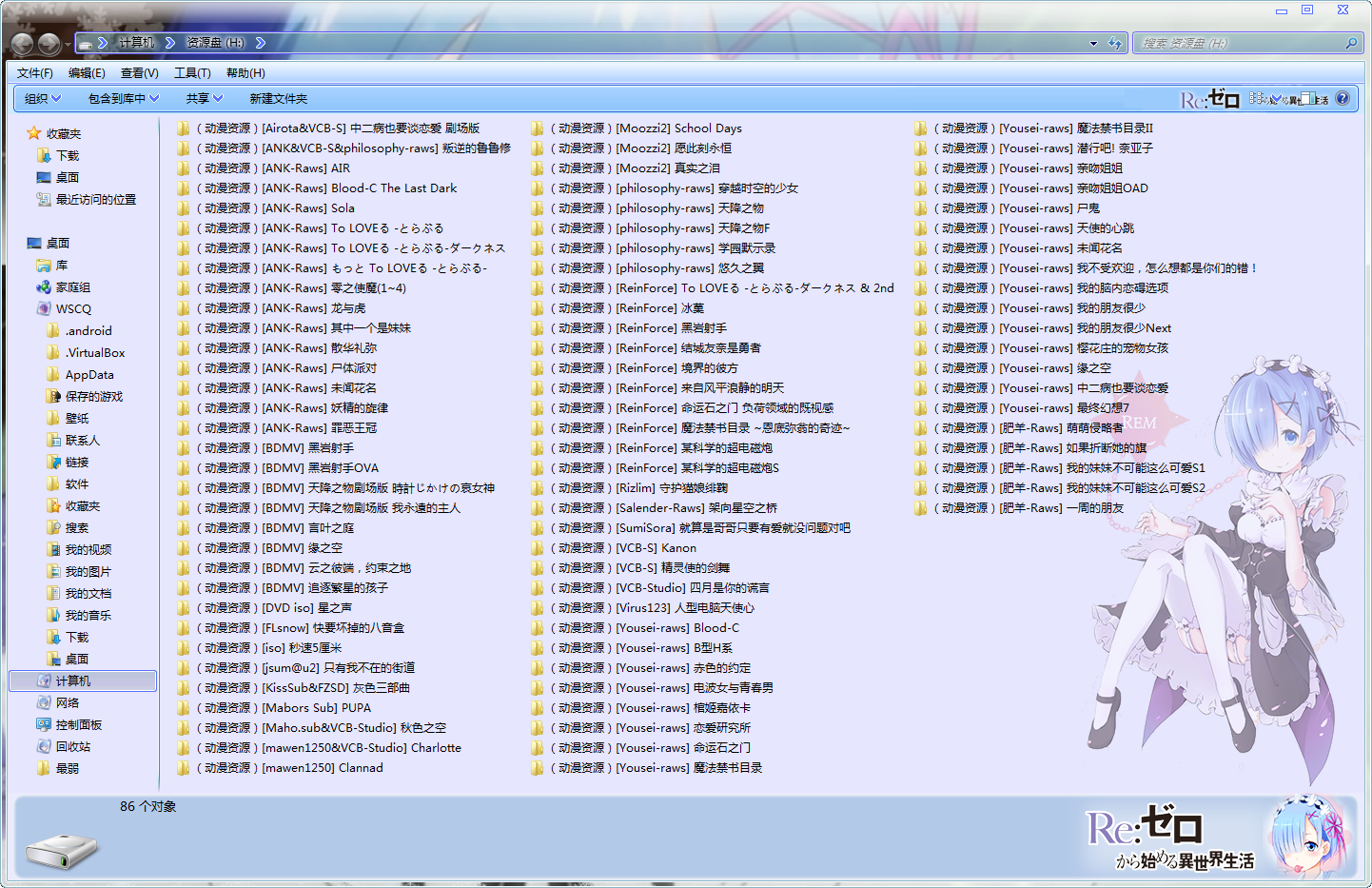Click folder icon of [Yousei-raws] Blood-C
This screenshot has height=888, width=1372.
point(538,628)
